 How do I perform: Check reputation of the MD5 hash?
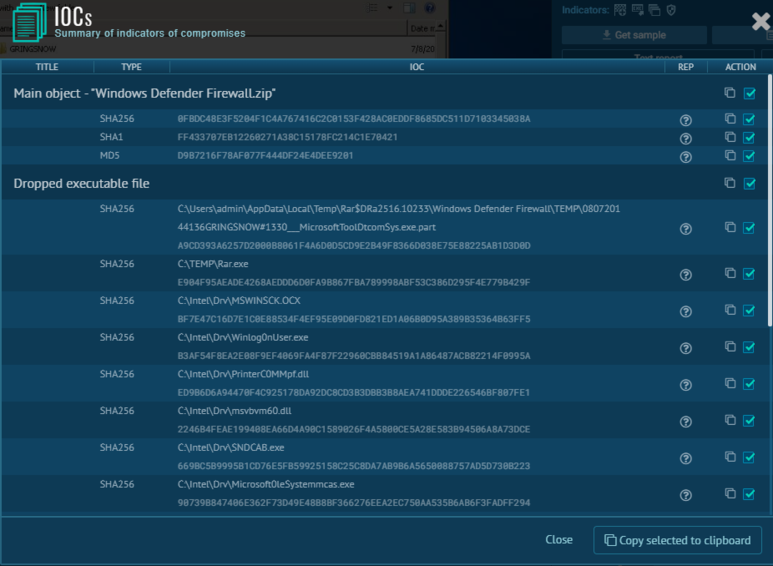tap(685, 157)
